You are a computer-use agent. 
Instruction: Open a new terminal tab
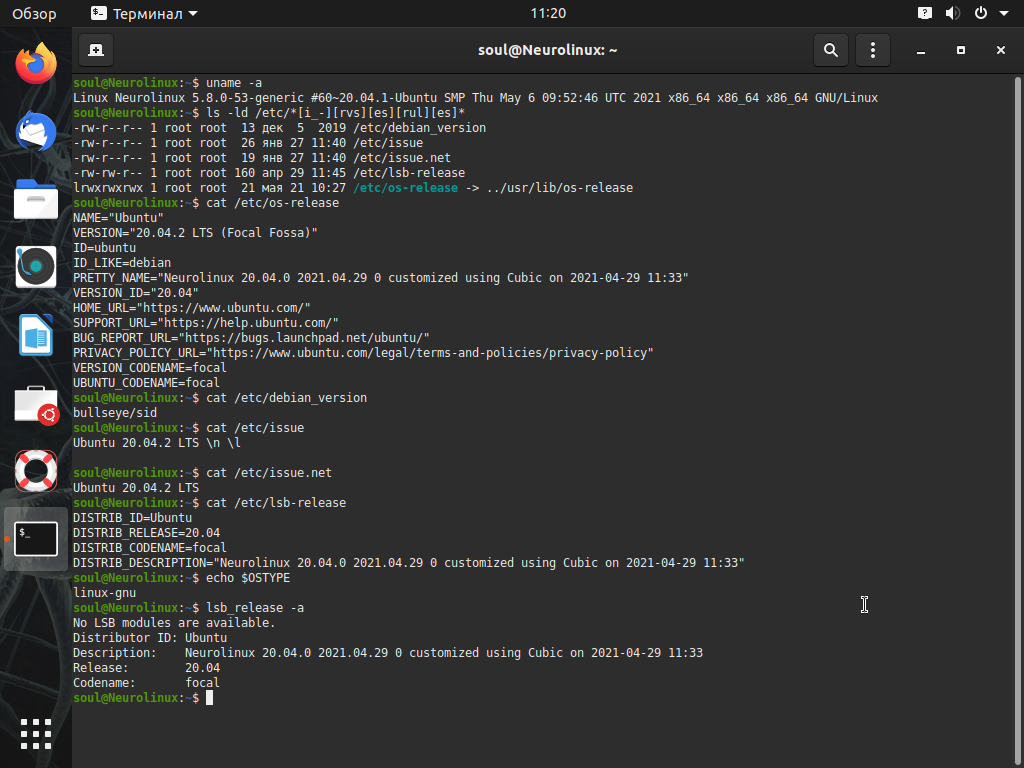pyautogui.click(x=96, y=50)
